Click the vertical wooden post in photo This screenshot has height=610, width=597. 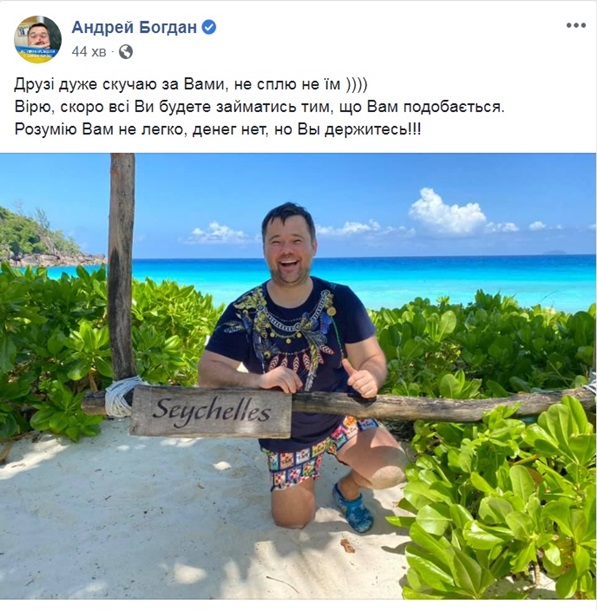point(121,268)
